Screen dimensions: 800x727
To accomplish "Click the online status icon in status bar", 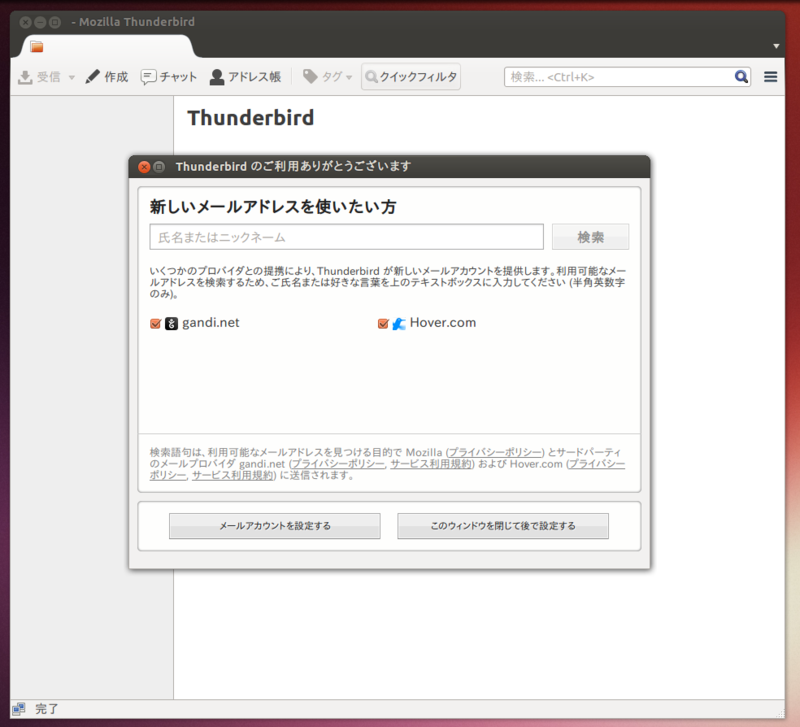I will pos(19,709).
